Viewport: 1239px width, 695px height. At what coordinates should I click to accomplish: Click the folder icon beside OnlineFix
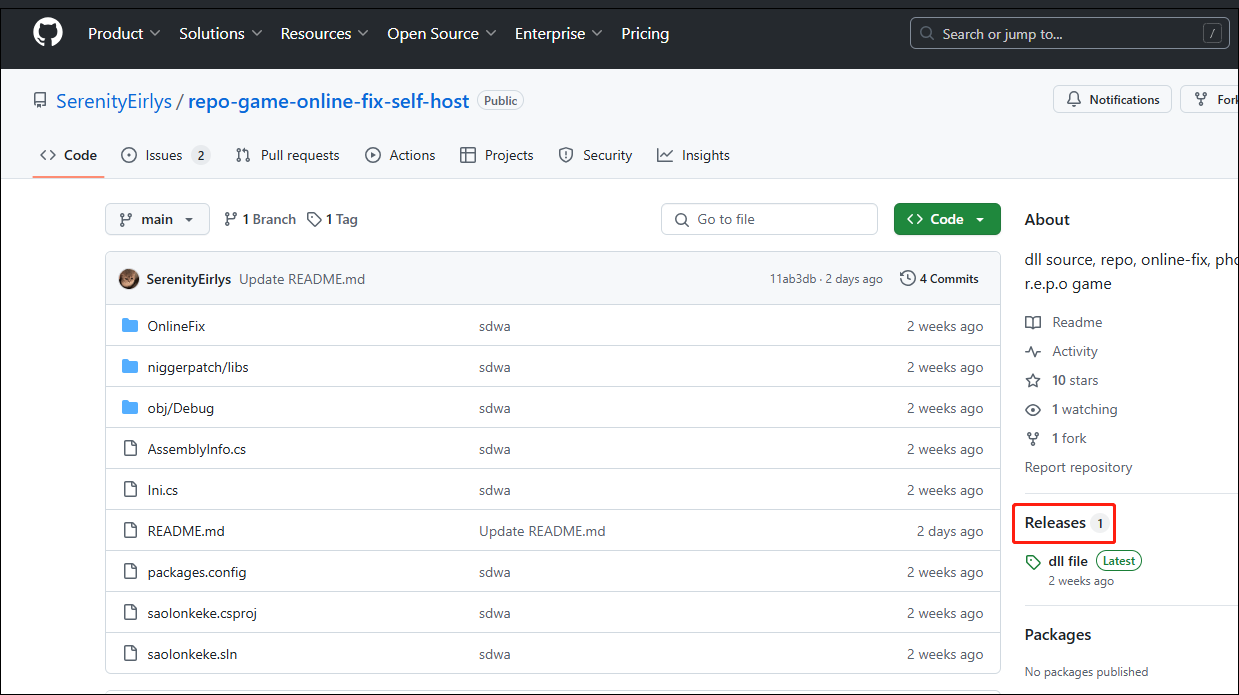pos(130,326)
